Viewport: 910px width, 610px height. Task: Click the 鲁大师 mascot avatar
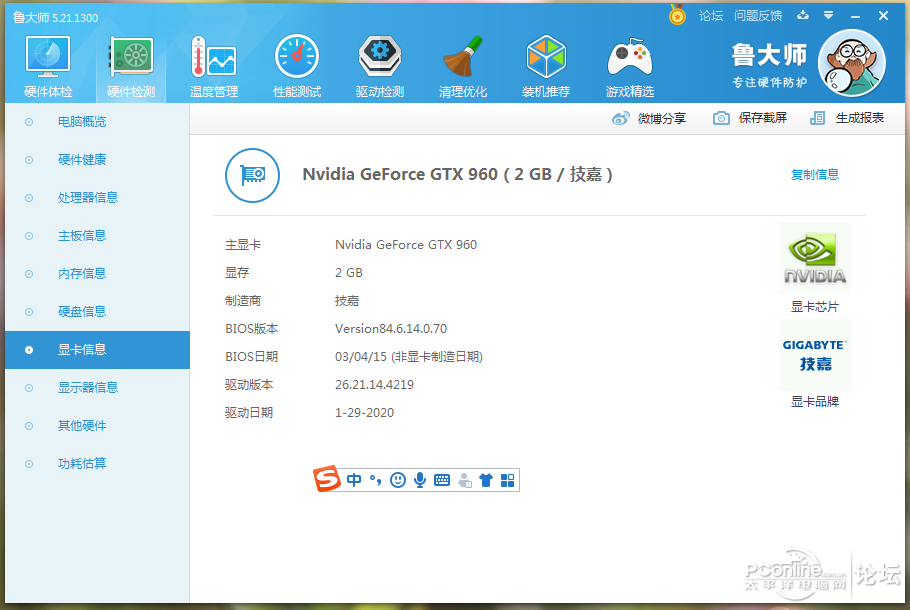[851, 63]
